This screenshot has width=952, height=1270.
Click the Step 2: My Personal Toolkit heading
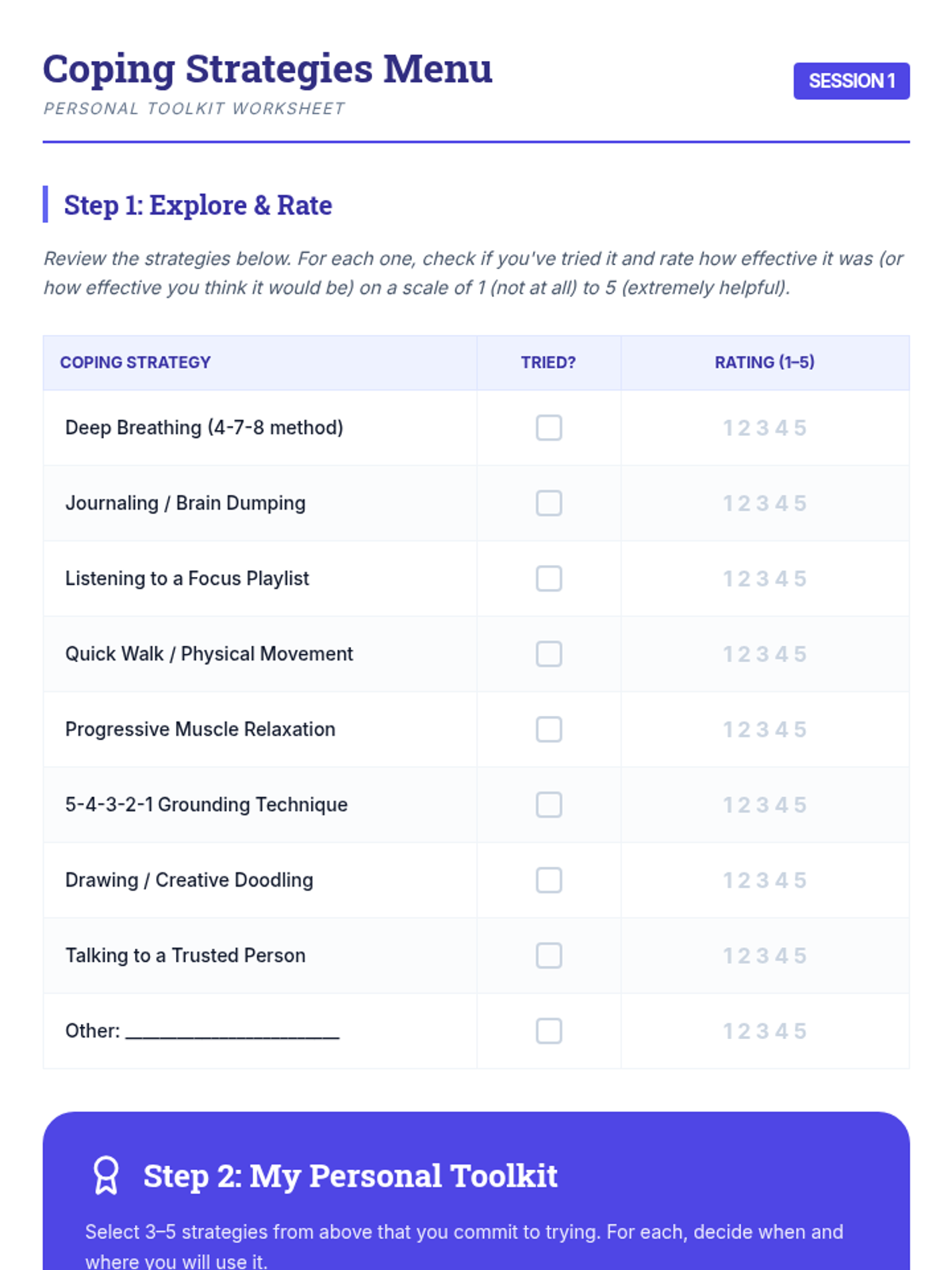[350, 1176]
